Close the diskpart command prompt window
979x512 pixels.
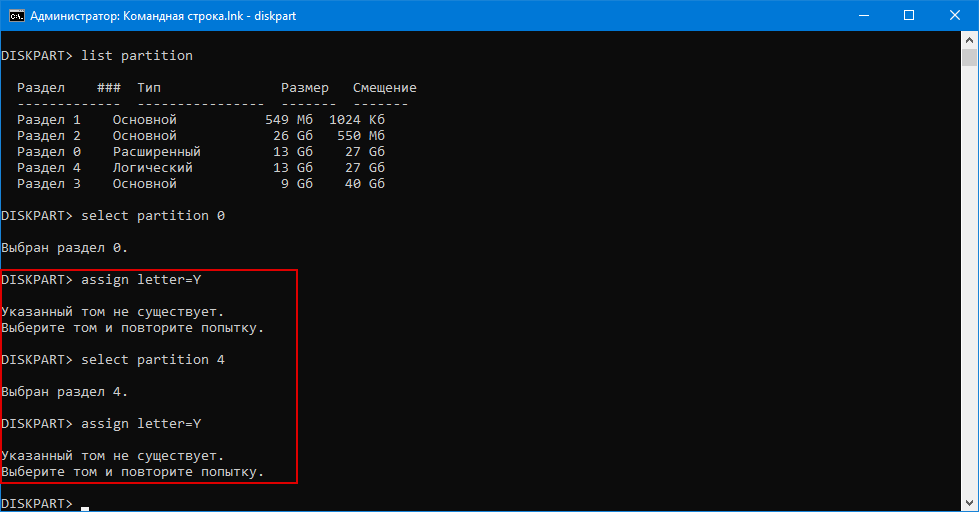955,15
